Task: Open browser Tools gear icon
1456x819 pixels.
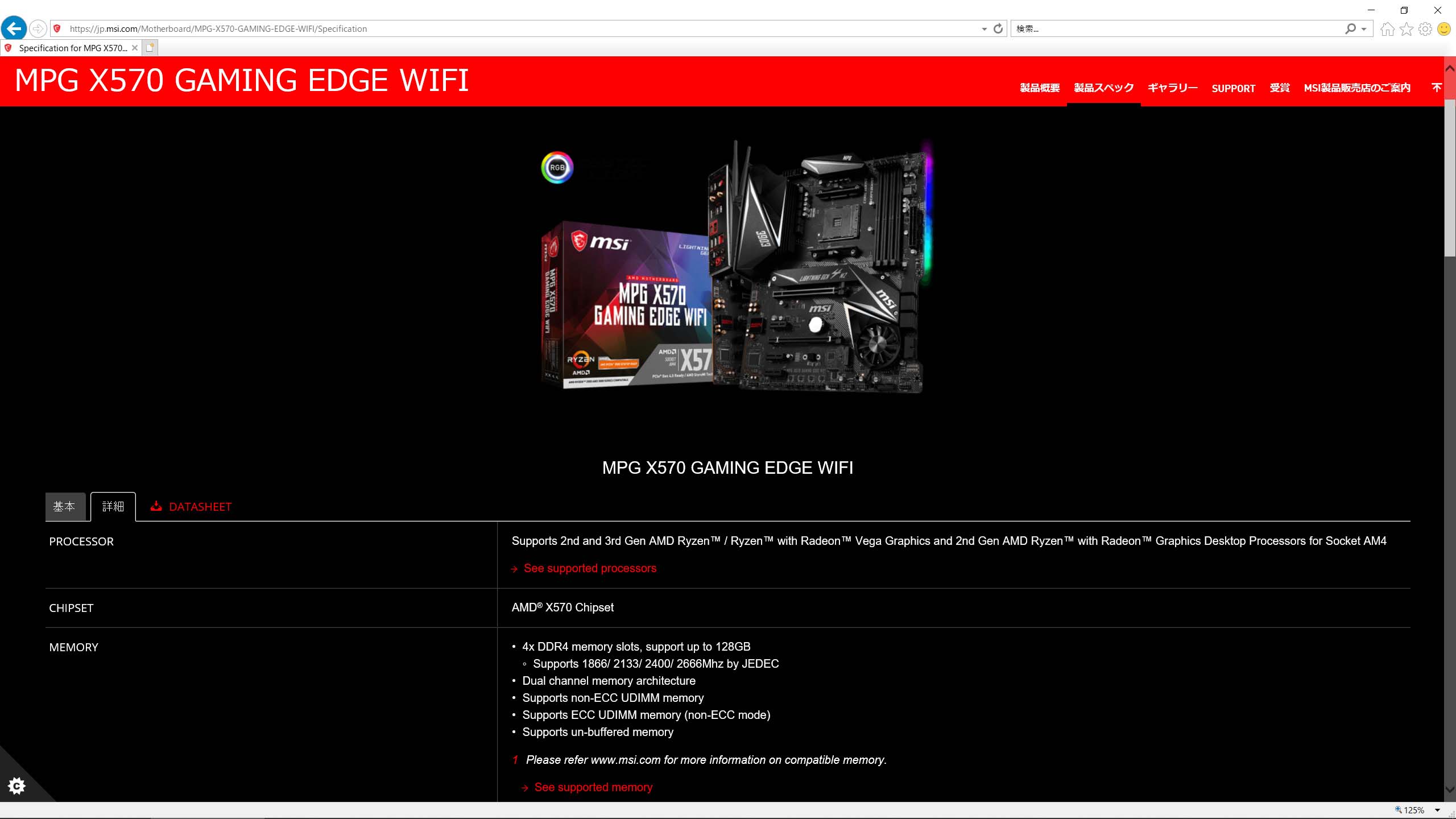Action: 1425,28
